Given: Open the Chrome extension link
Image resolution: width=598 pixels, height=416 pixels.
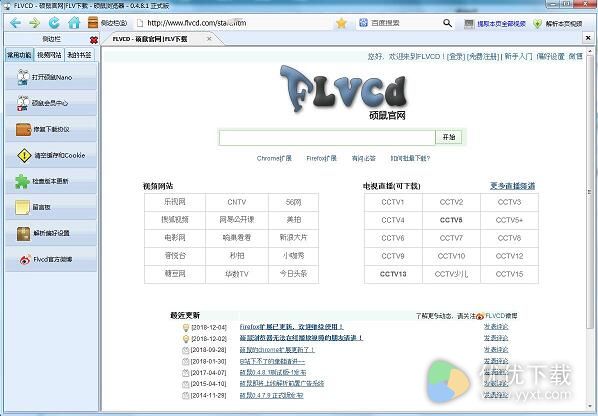Looking at the screenshot, I should [274, 158].
